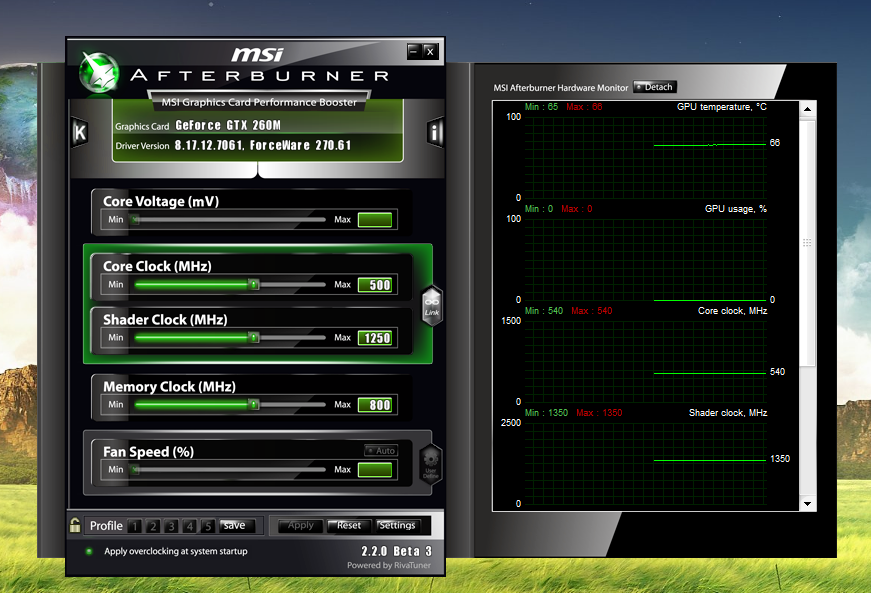
Task: Click the "Core clock, MHz" graph title
Action: click(733, 311)
